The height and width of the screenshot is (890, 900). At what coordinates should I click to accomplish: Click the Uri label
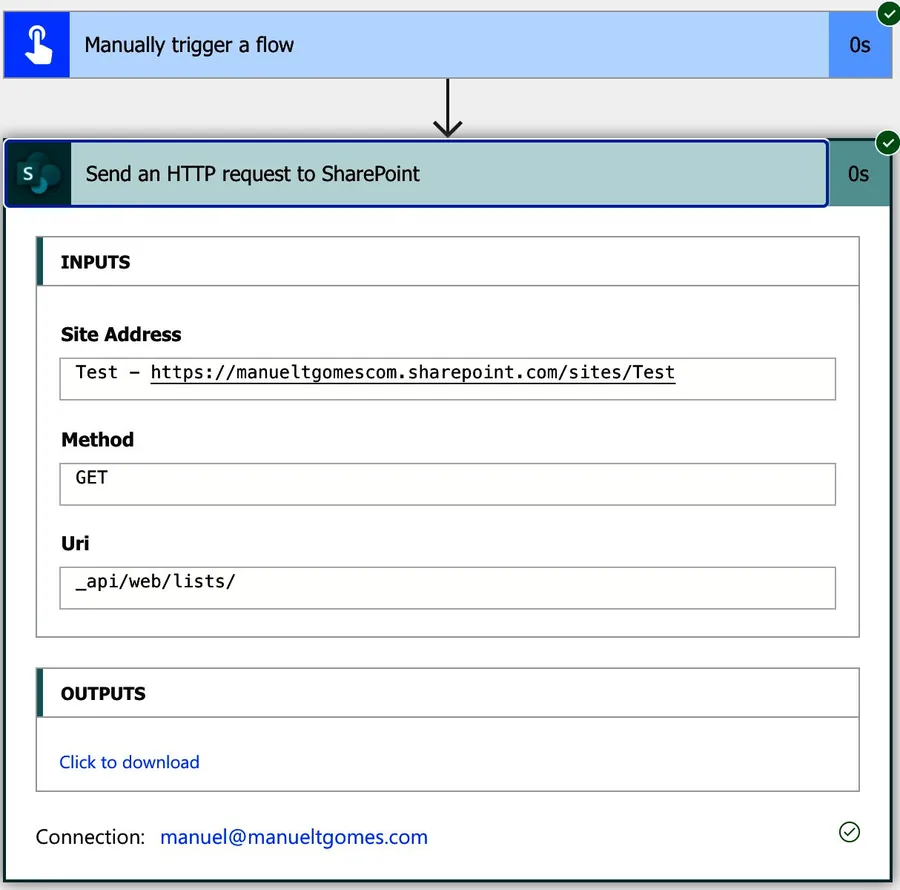pos(75,543)
